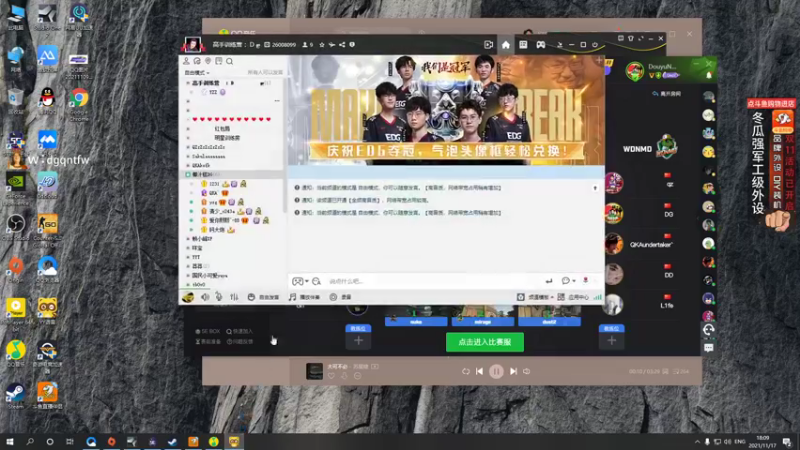Open the channel template dropdown

(535, 297)
